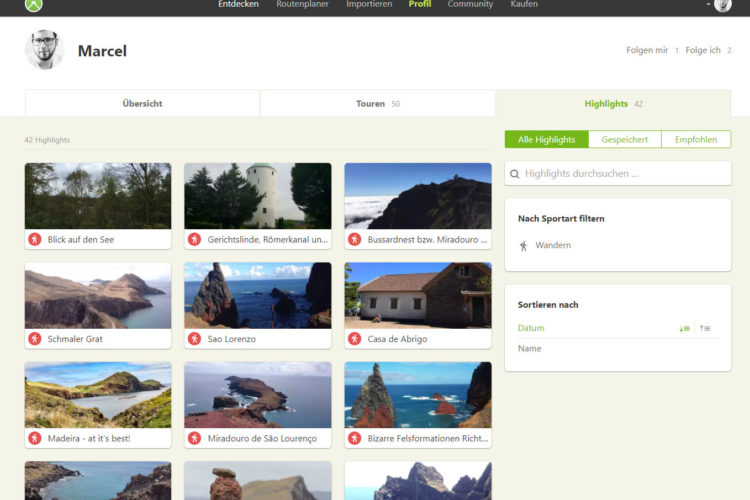Sort highlights by Name
Image resolution: width=750 pixels, height=500 pixels.
[529, 348]
